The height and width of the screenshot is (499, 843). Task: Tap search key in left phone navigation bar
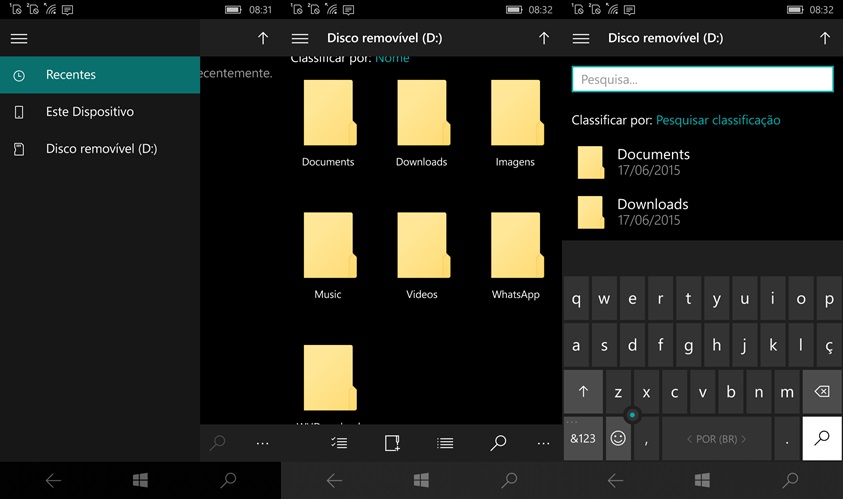[x=228, y=480]
